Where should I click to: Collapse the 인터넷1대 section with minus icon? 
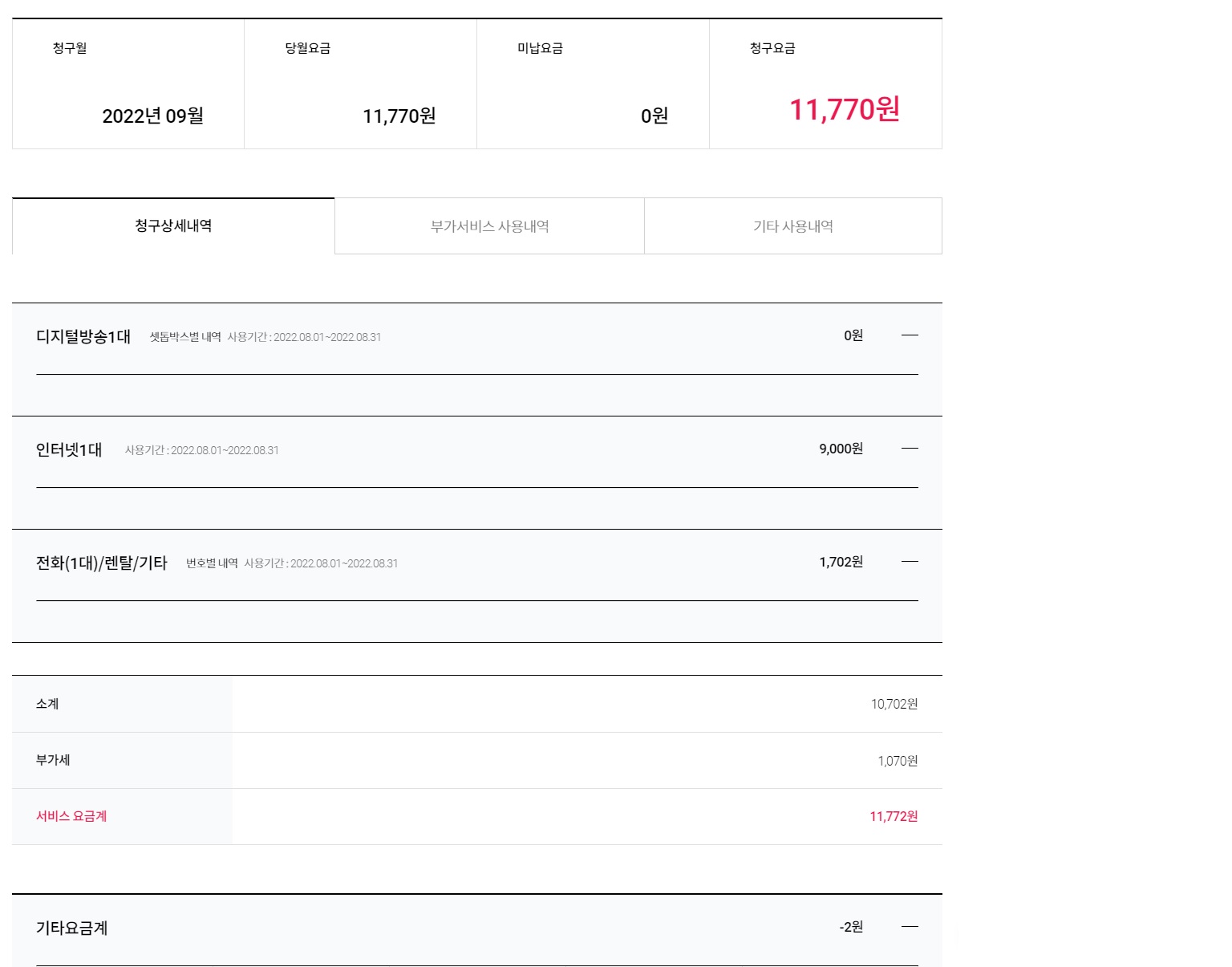pos(910,449)
